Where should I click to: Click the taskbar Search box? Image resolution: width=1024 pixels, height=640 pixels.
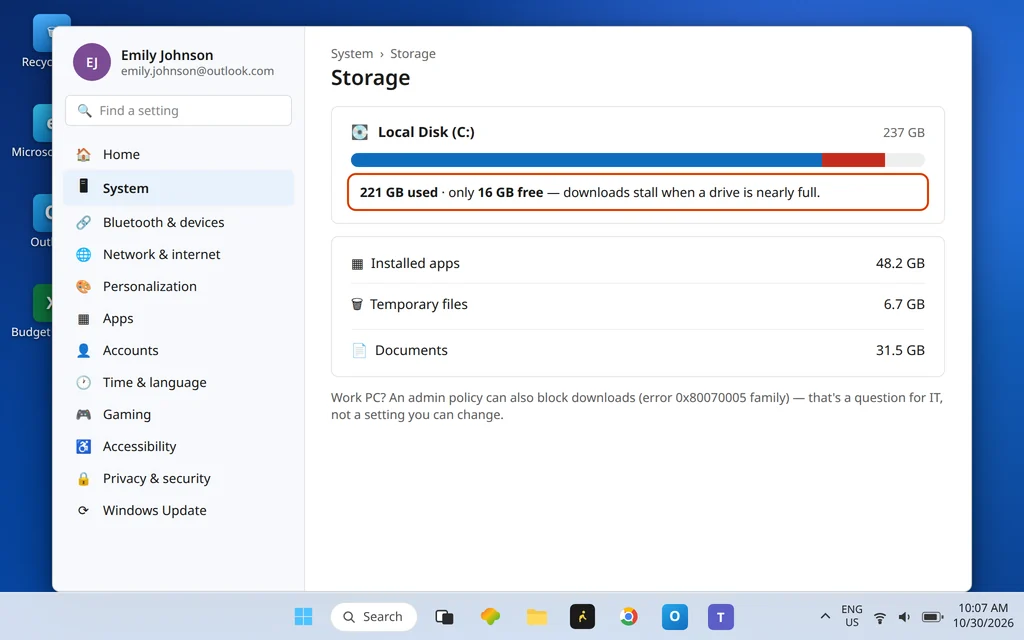[x=374, y=616]
